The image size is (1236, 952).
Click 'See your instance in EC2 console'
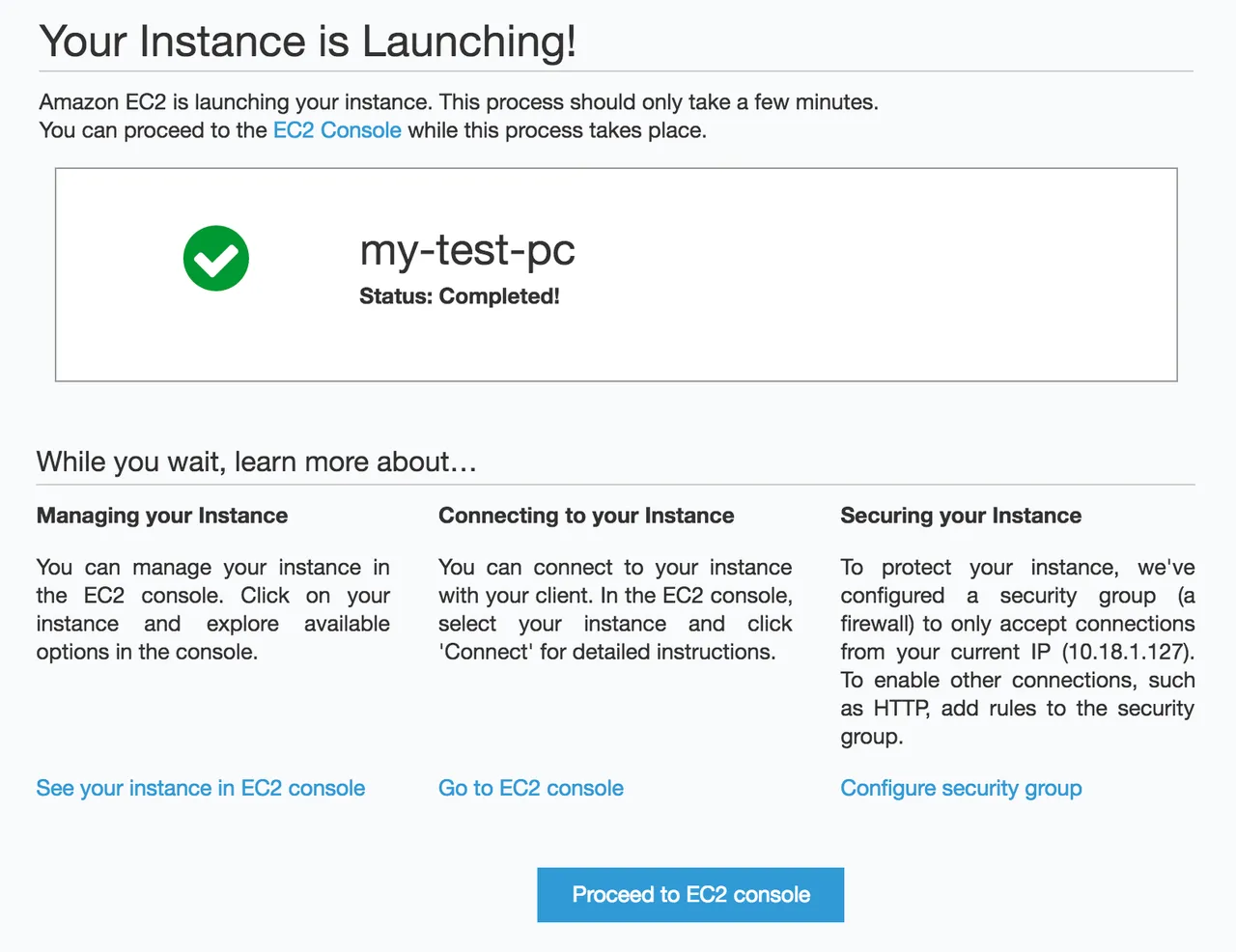point(201,789)
